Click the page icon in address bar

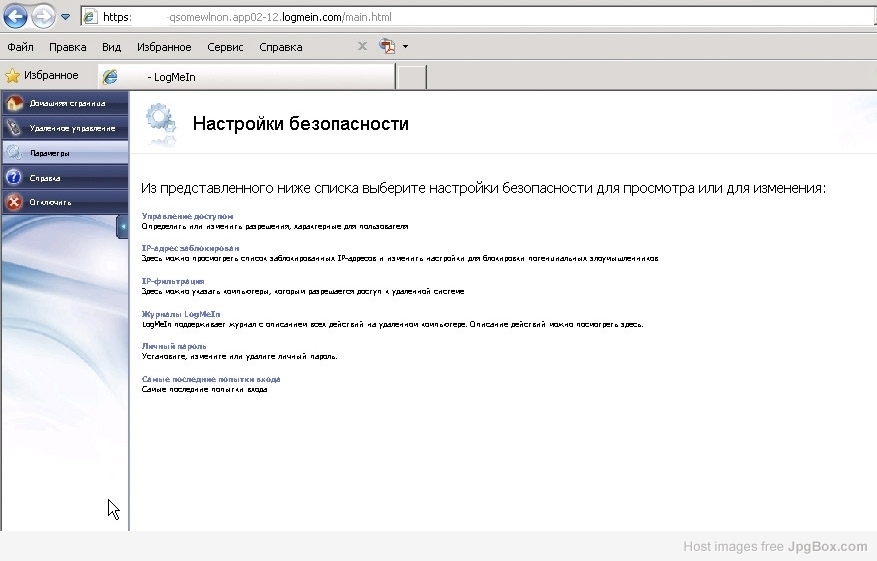click(x=89, y=17)
